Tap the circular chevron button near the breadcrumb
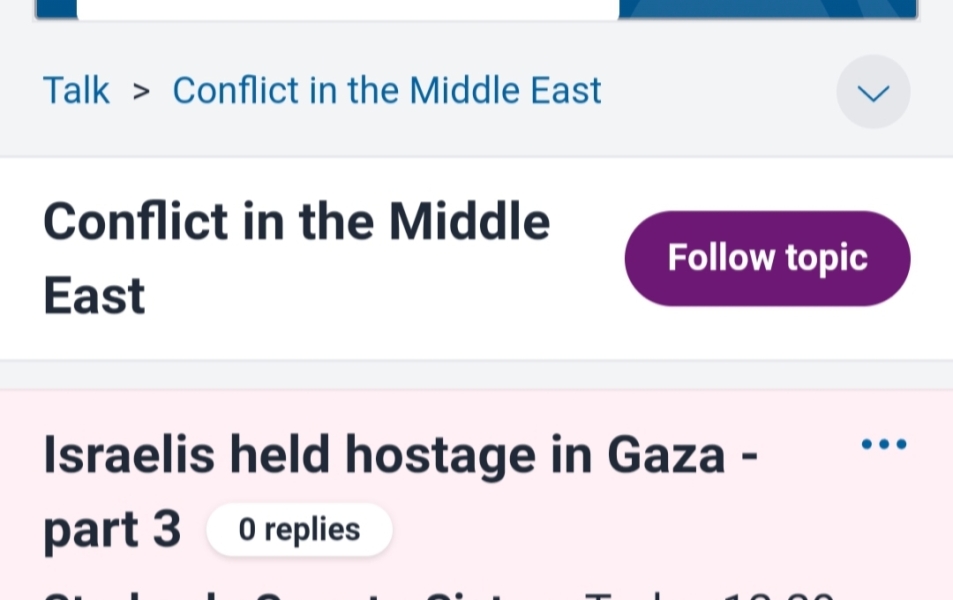The width and height of the screenshot is (953, 600). (x=872, y=91)
